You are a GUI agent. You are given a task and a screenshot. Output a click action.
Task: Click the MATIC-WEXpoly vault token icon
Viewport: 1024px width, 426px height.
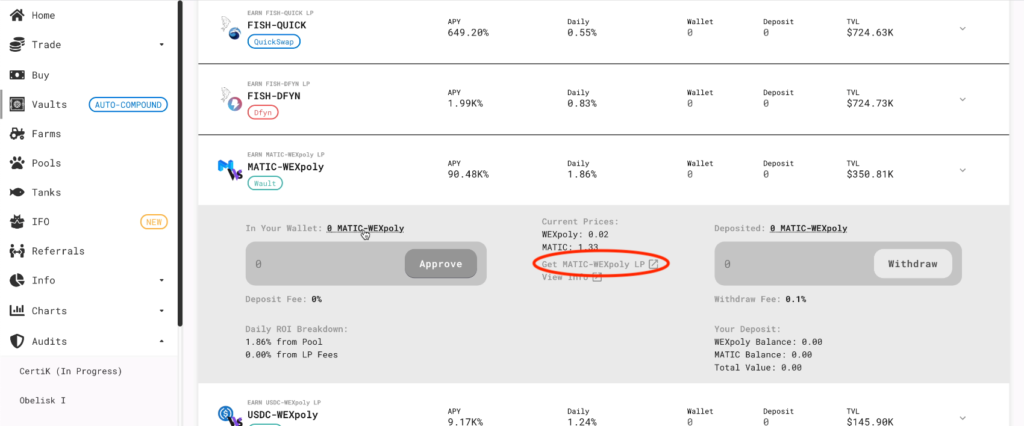click(x=230, y=170)
